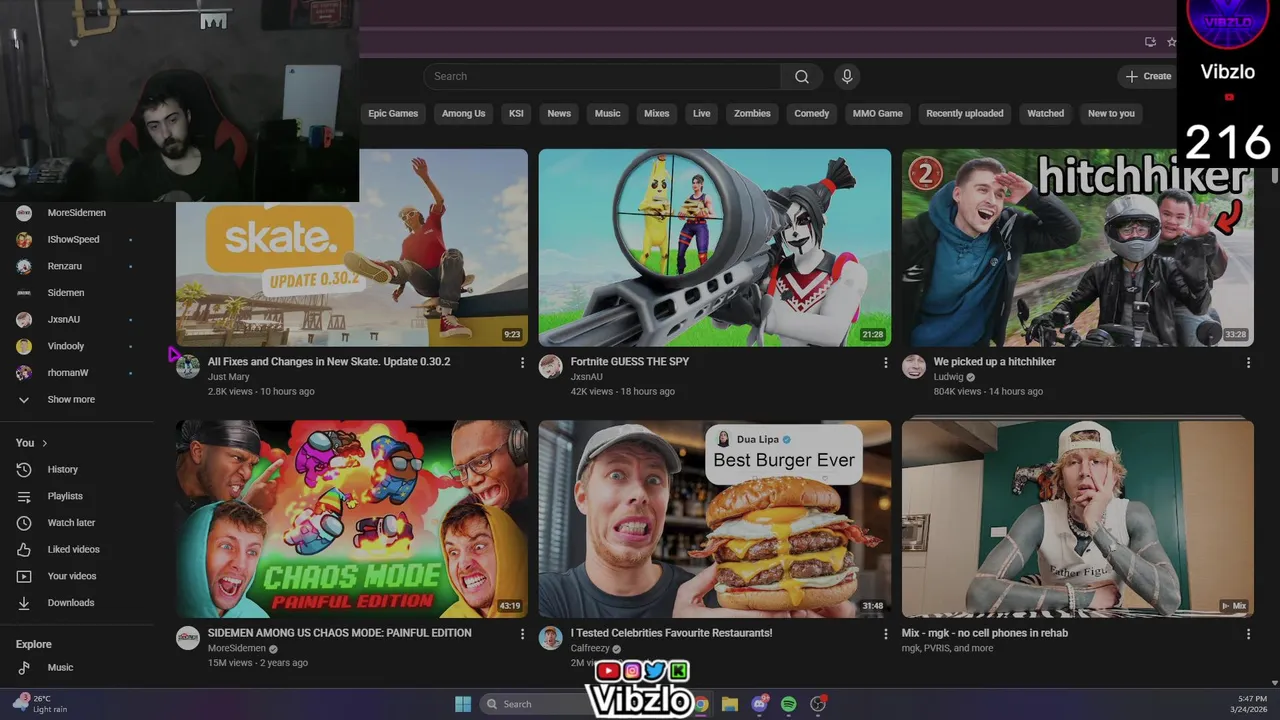Expand the You section chevron

click(44, 443)
